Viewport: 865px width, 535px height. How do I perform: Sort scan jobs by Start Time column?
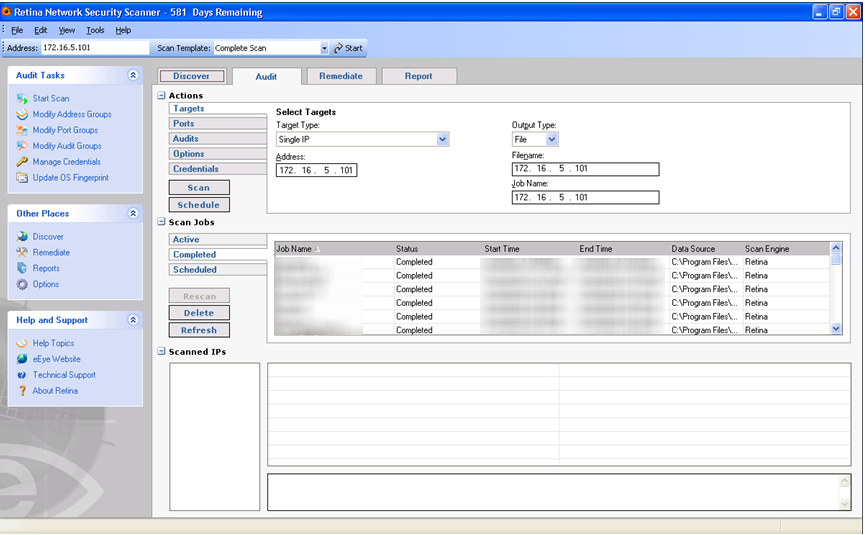(x=530, y=249)
